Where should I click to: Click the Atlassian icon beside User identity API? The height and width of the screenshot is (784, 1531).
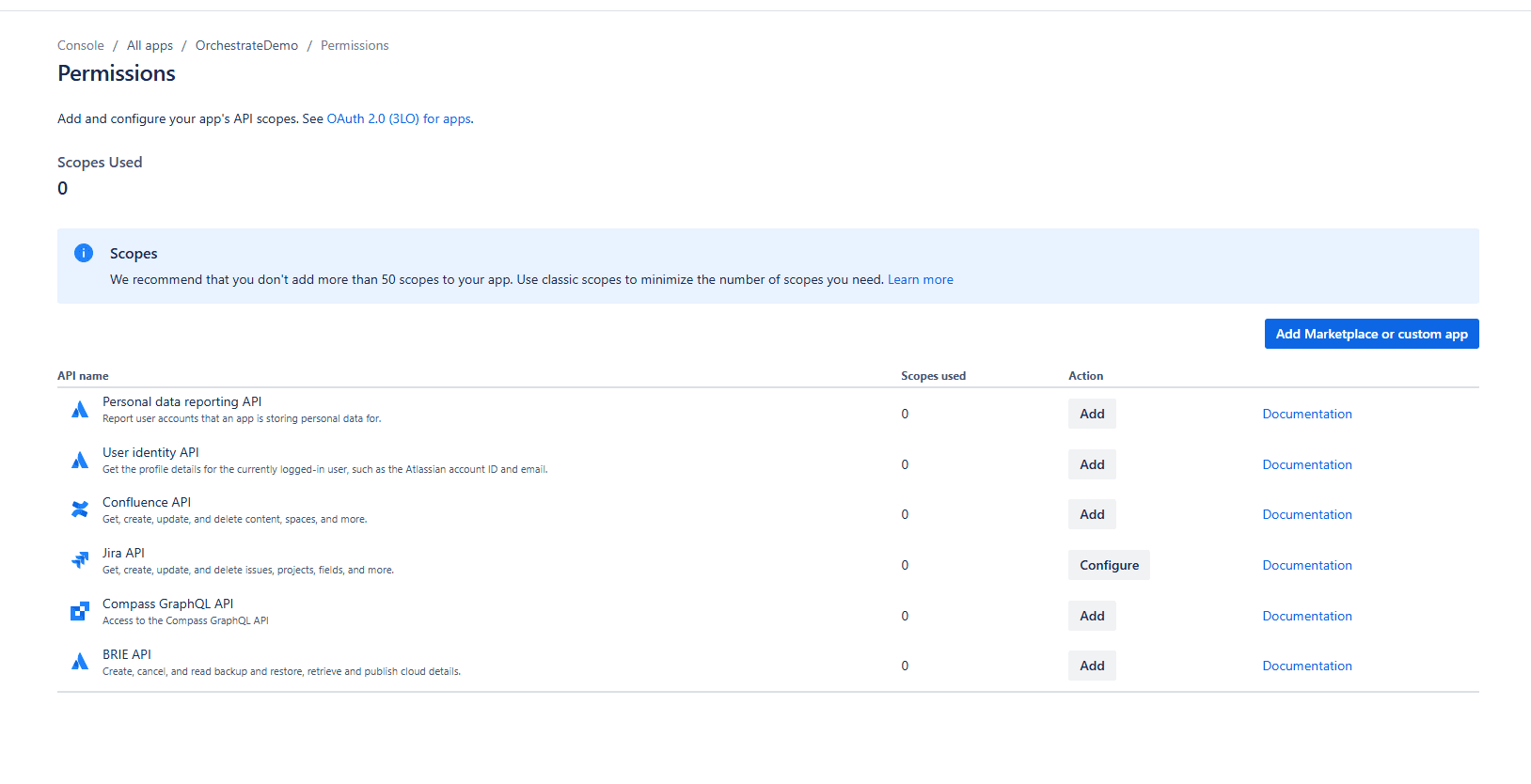point(80,461)
